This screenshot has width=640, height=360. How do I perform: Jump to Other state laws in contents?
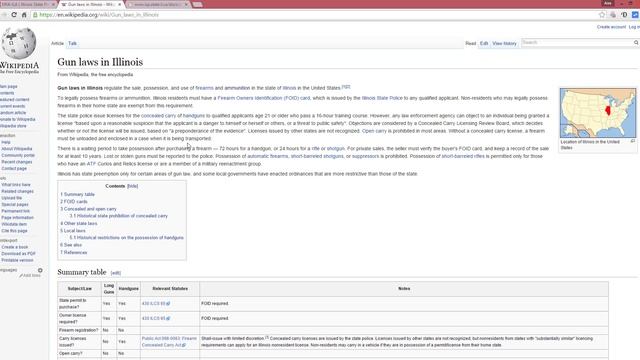pos(79,224)
